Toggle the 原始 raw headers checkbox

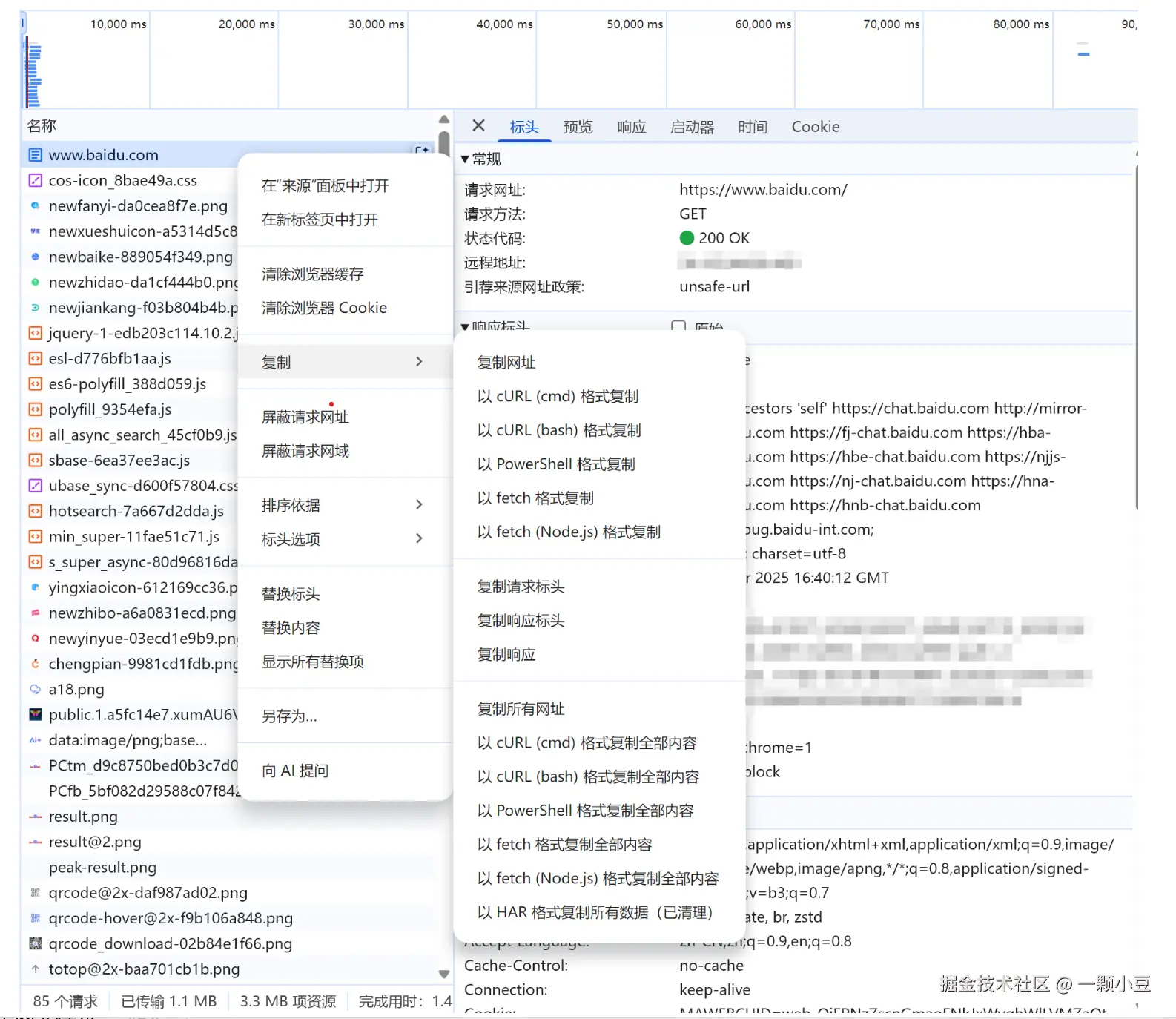coord(678,326)
